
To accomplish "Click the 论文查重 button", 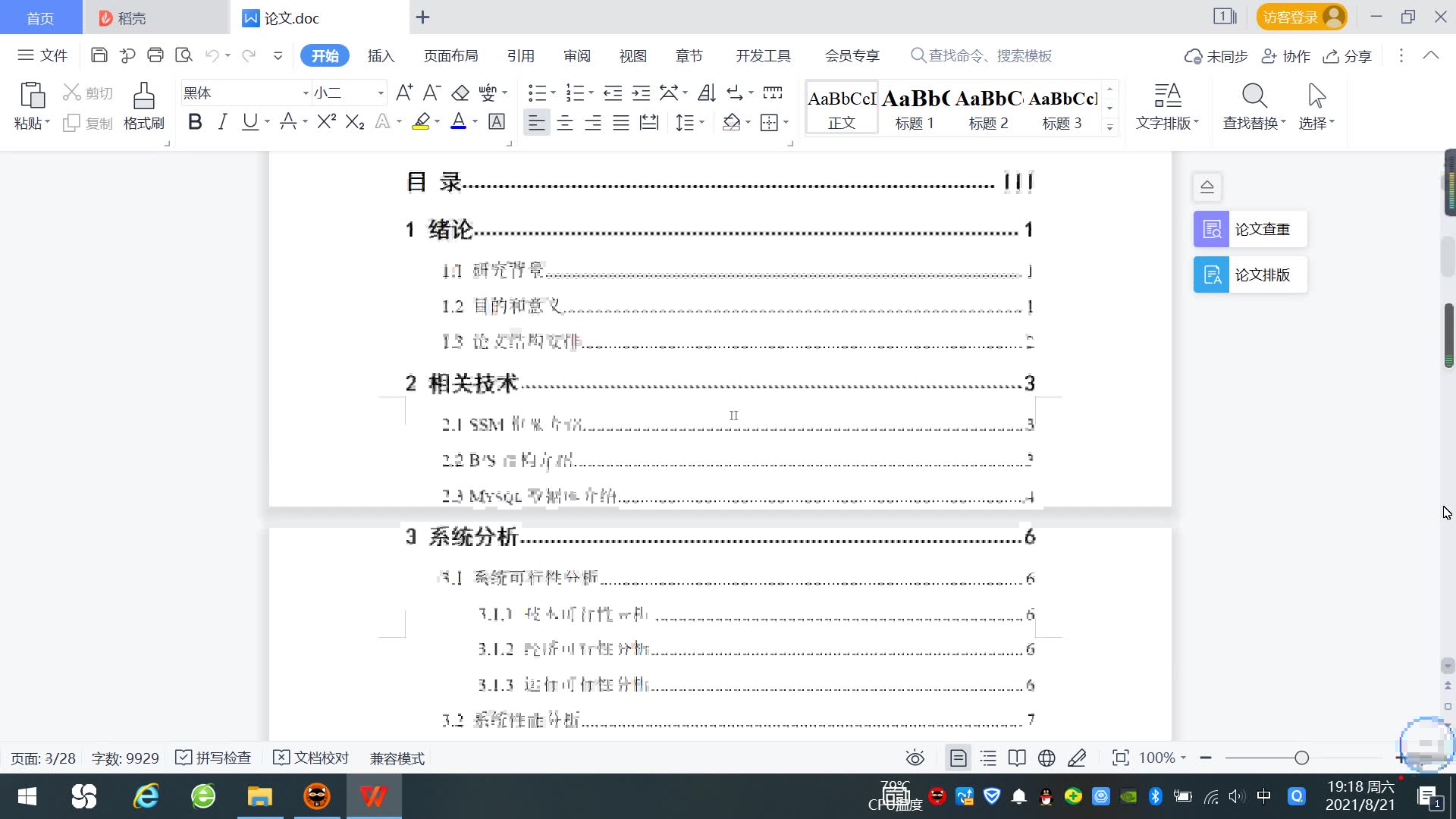I will [1250, 229].
